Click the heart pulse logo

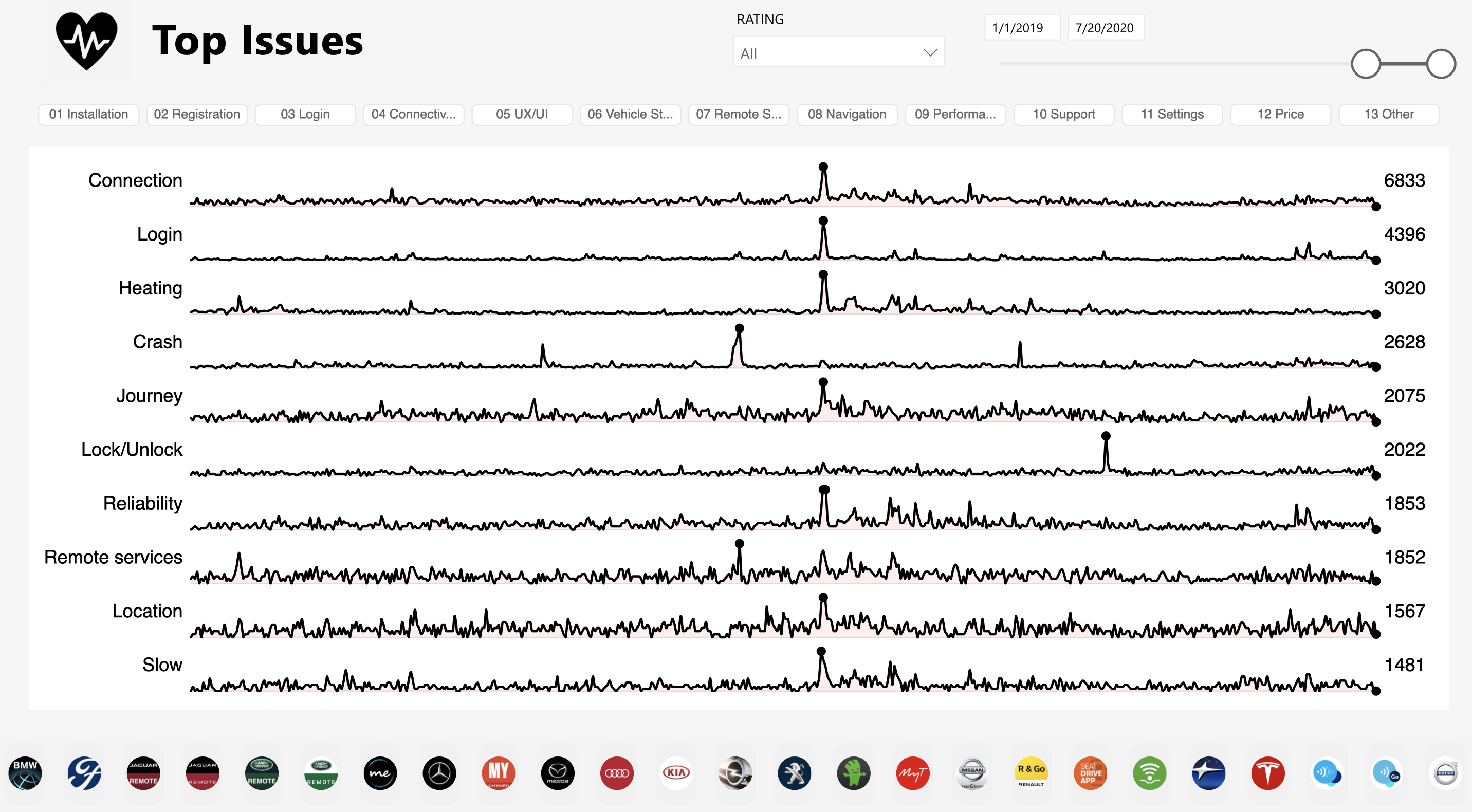pos(87,41)
